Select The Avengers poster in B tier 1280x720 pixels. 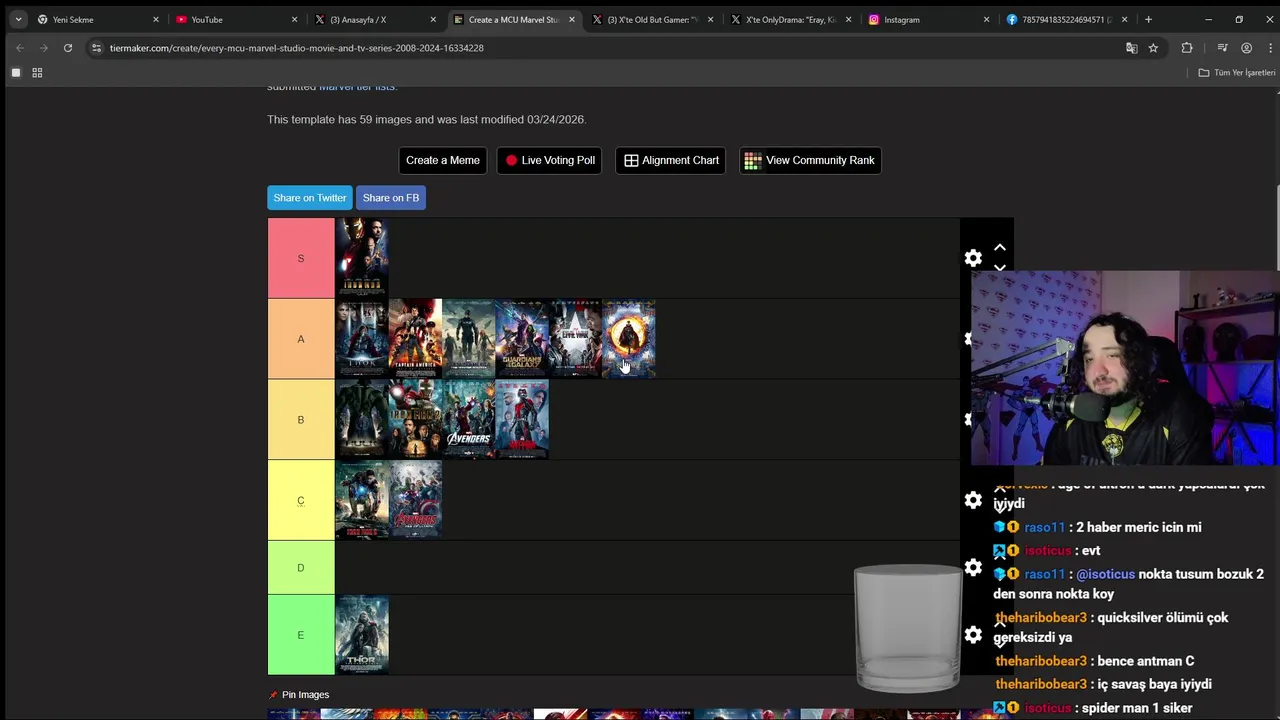469,420
